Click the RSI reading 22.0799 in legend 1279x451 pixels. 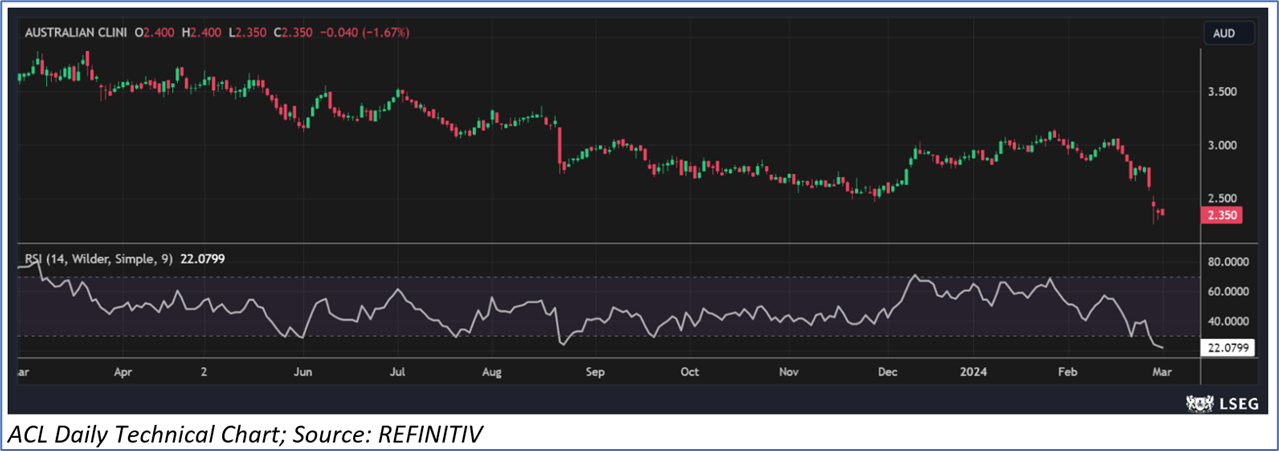202,259
